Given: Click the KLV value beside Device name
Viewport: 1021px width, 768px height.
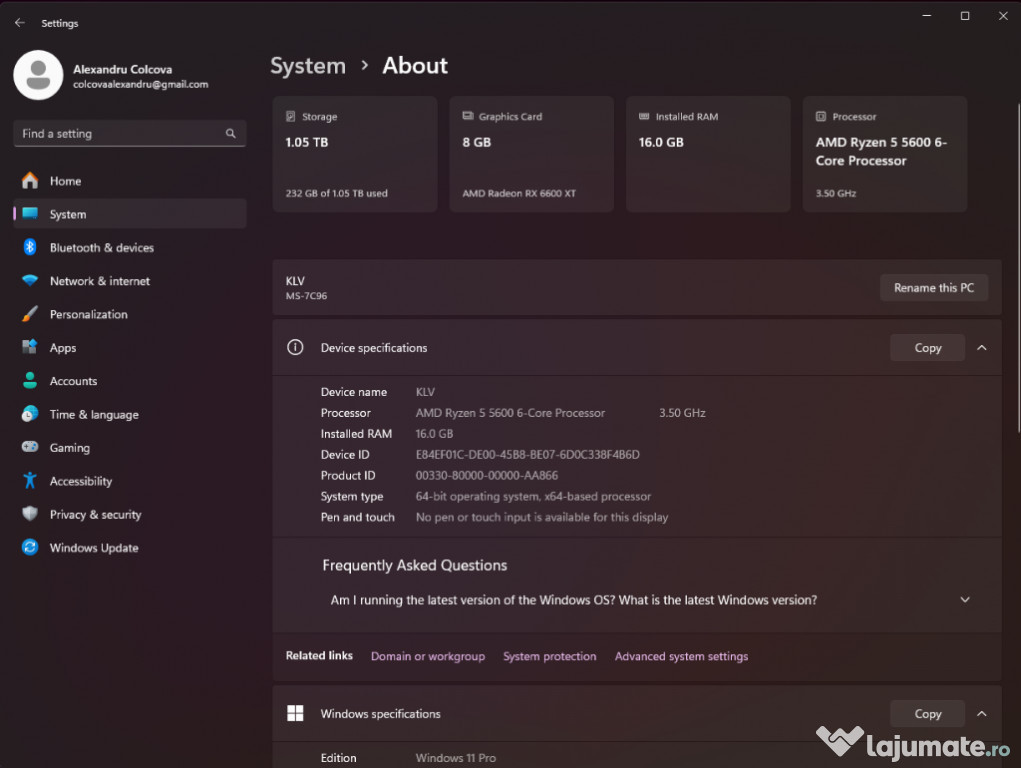Looking at the screenshot, I should pos(425,391).
